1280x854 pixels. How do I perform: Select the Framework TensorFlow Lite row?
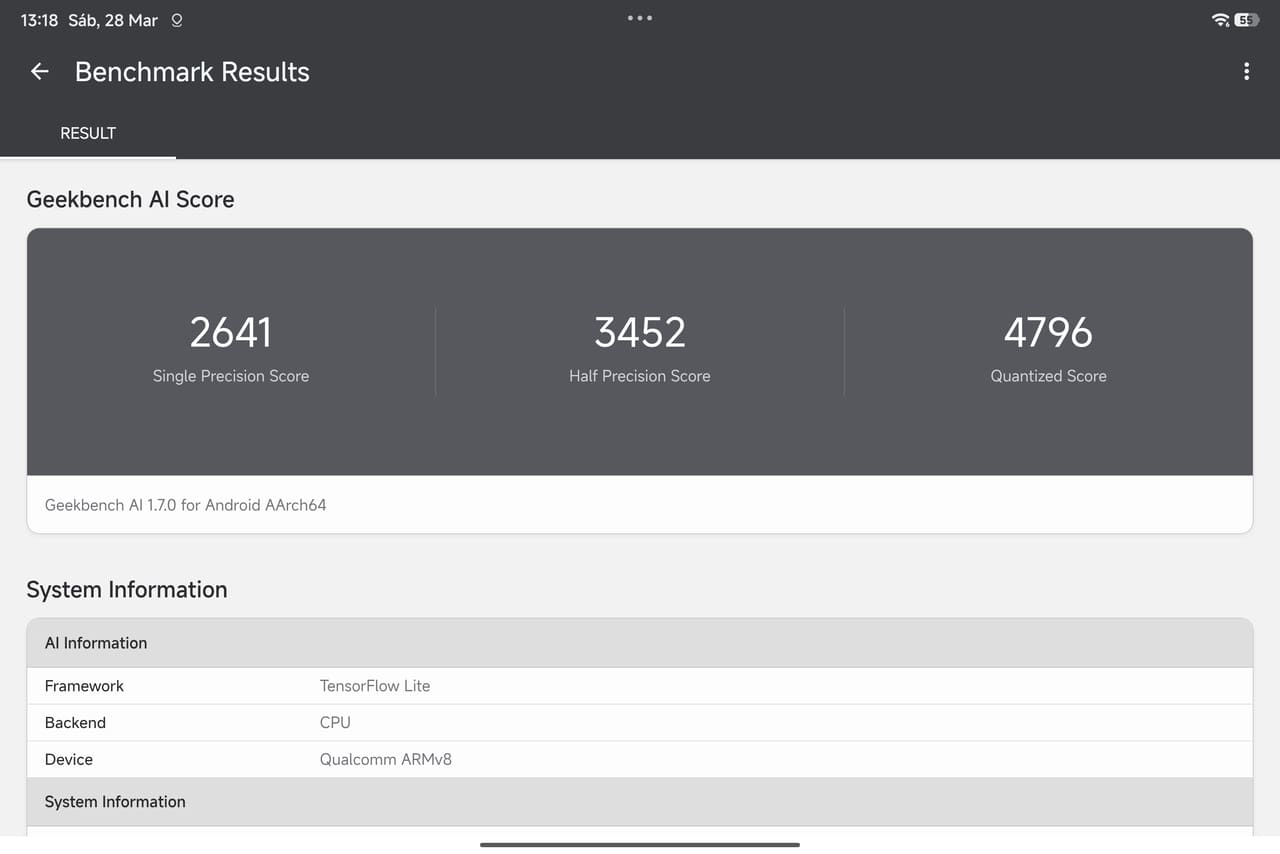(x=640, y=686)
